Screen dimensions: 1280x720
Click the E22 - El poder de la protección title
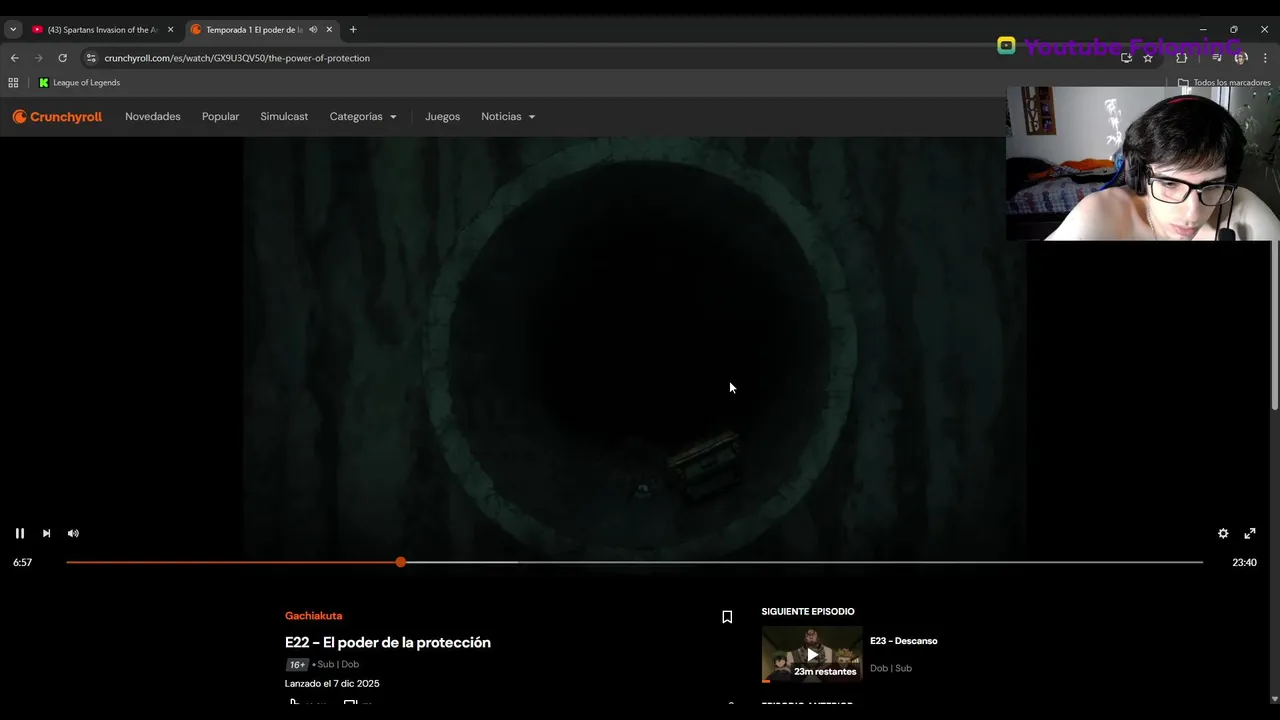point(388,642)
